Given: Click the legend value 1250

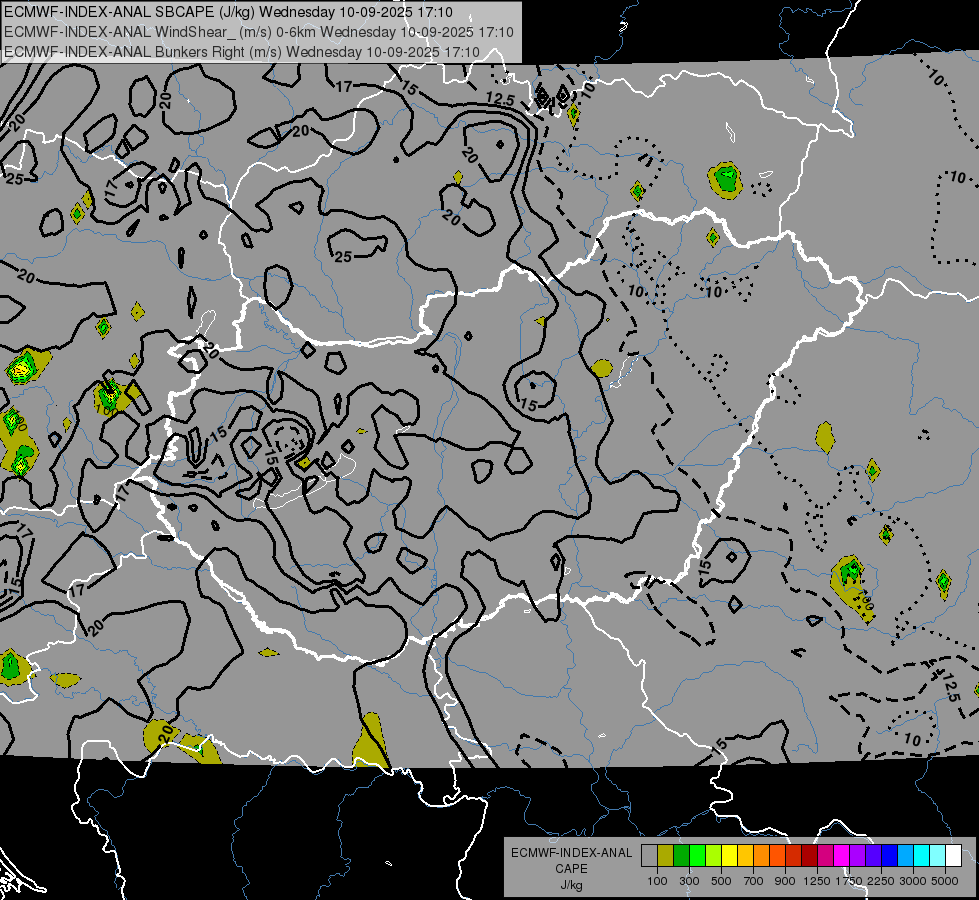Looking at the screenshot, I should (x=817, y=881).
